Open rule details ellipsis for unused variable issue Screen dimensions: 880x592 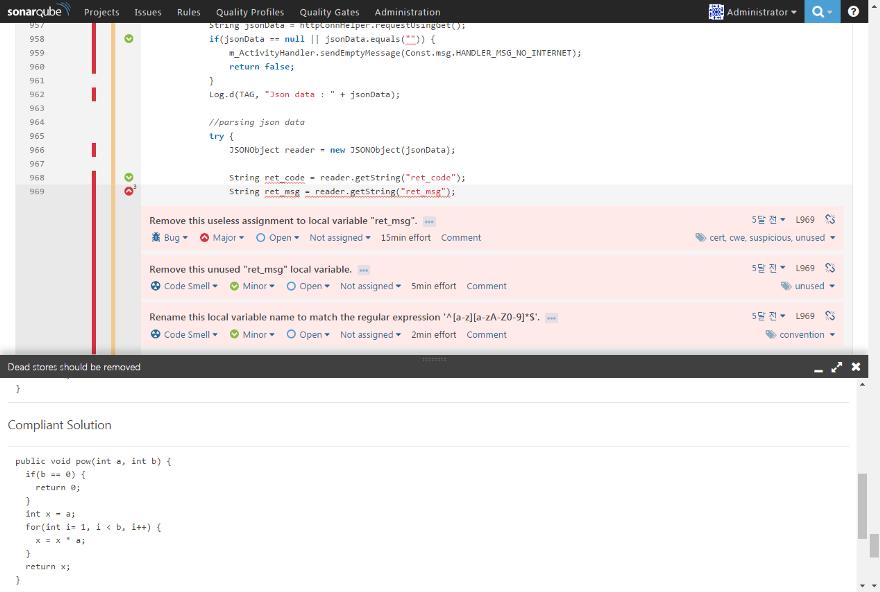pos(364,270)
